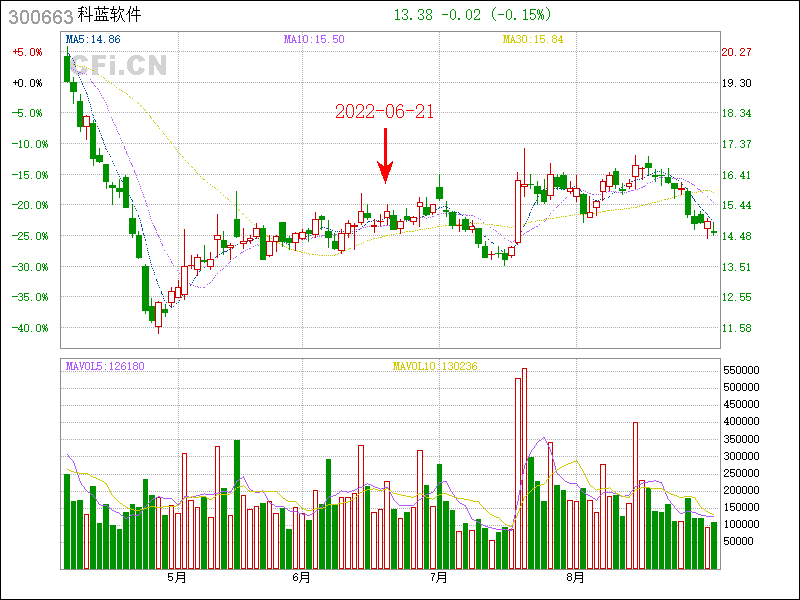Click the +5.0% percentage axis label
Image resolution: width=800 pixels, height=600 pixels.
click(x=27, y=52)
